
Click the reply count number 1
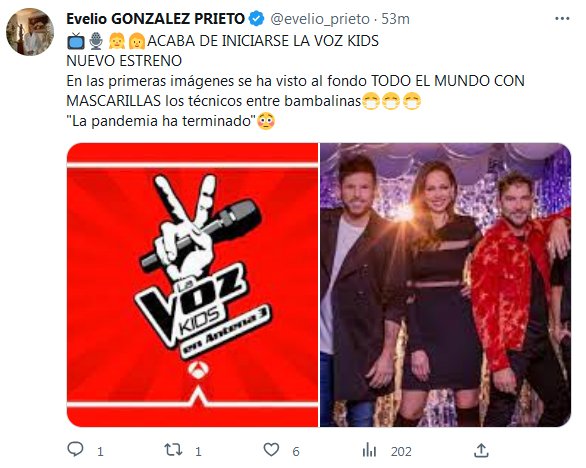100,452
